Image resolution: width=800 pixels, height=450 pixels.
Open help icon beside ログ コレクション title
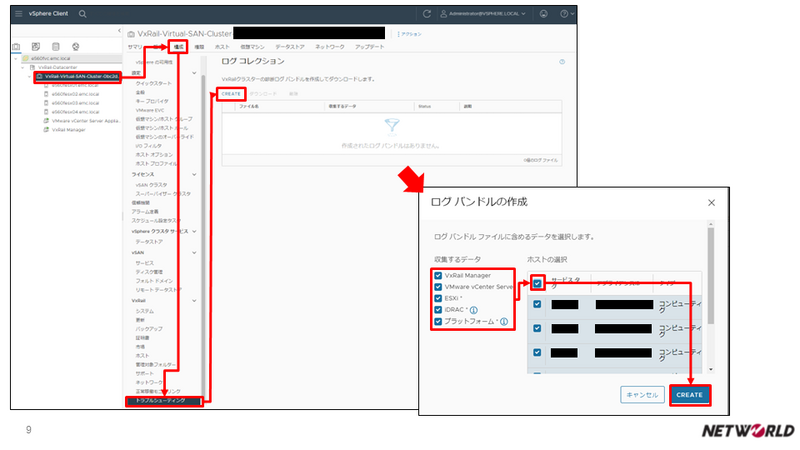click(x=562, y=62)
